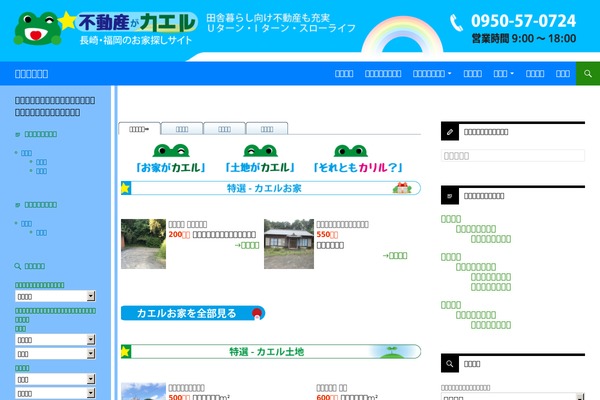Screen dimensions: 600x400
Task: Click green heading icon above the three-link sidebar list
Action: (x=18, y=134)
